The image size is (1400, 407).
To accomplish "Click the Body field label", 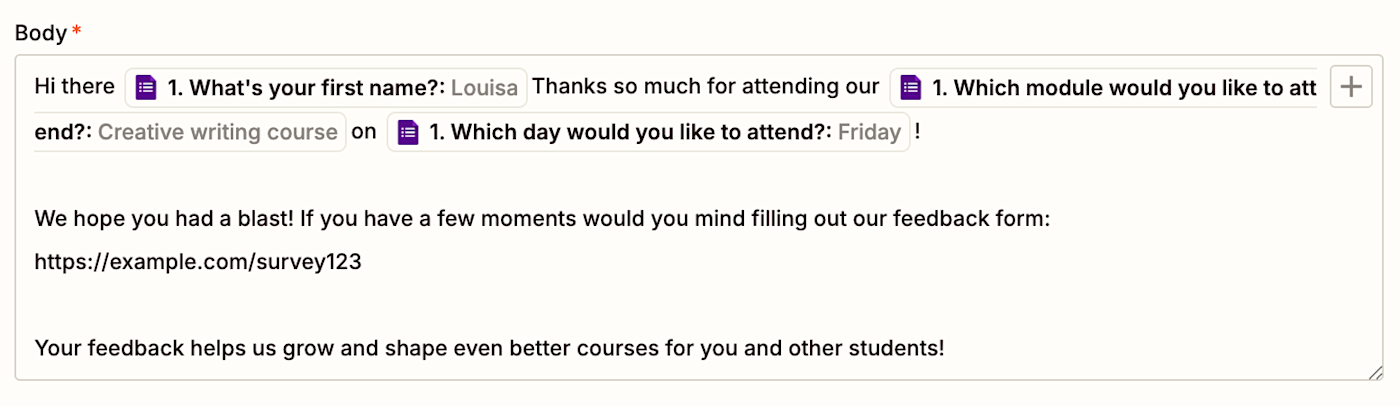I will click(40, 33).
